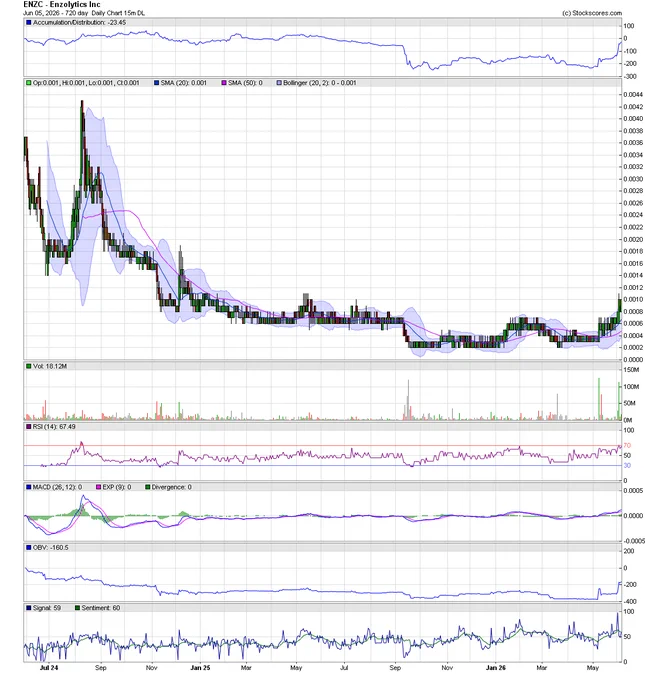The image size is (645, 680).
Task: Click the 'Sentiment: 60' label
Action: tap(101, 608)
